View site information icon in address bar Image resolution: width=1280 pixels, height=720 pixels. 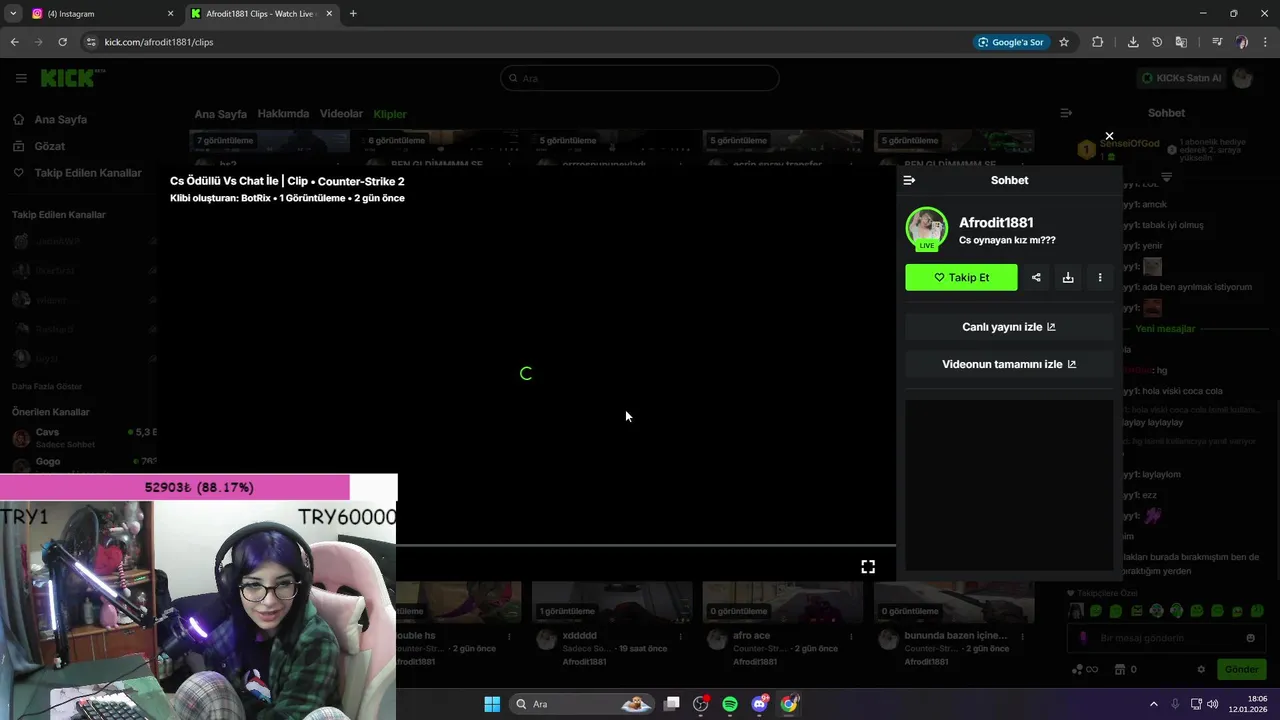90,42
